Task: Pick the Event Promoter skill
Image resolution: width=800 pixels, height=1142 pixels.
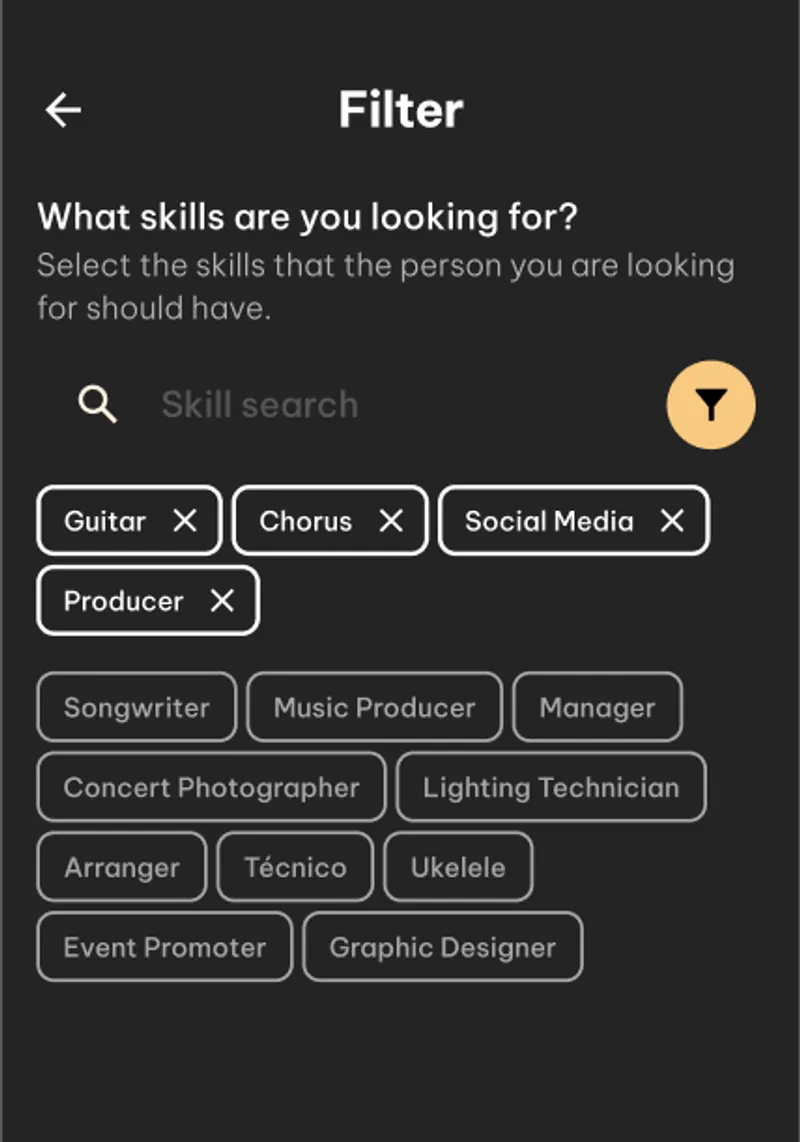Action: click(165, 948)
